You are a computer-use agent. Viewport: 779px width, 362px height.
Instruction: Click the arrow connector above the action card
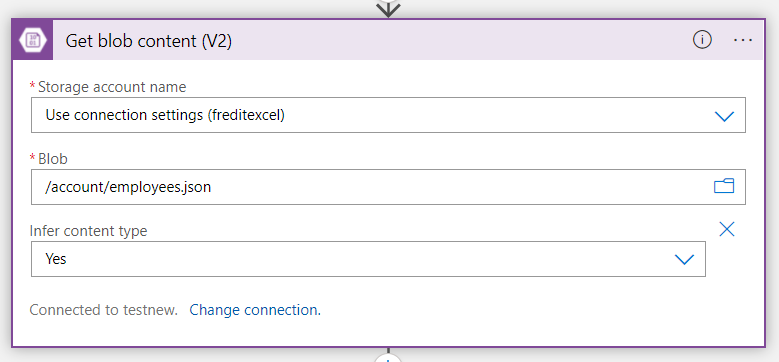[389, 8]
